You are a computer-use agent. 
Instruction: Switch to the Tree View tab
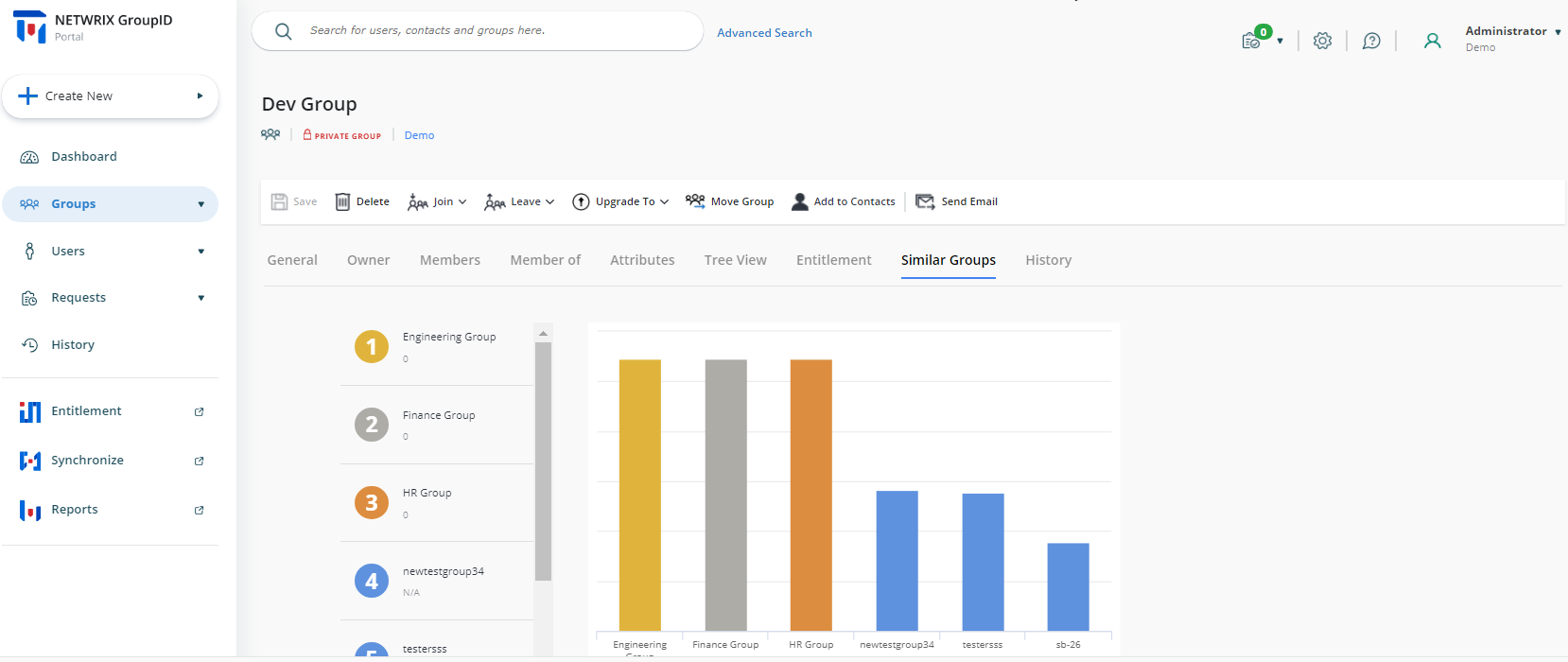(735, 260)
